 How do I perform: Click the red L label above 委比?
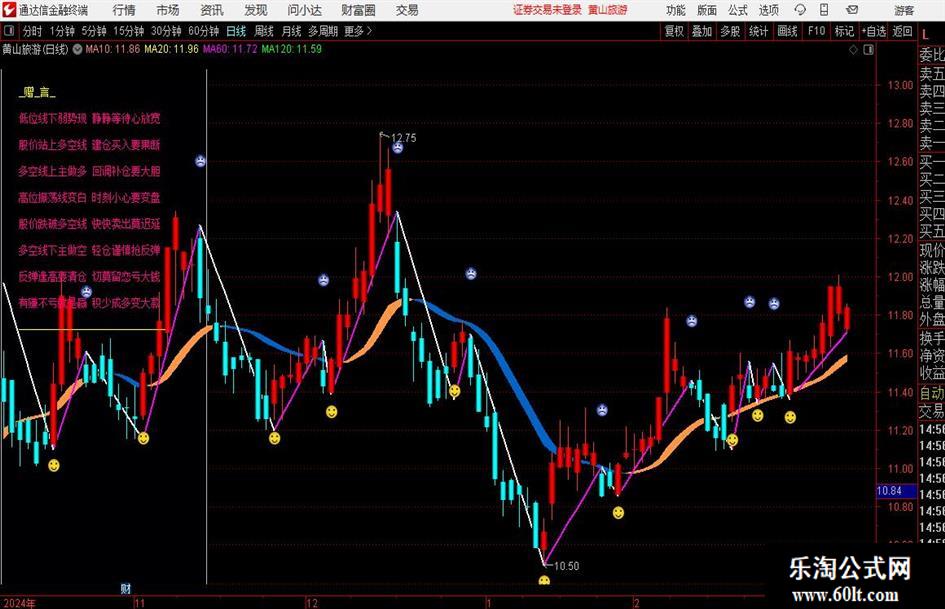point(925,36)
